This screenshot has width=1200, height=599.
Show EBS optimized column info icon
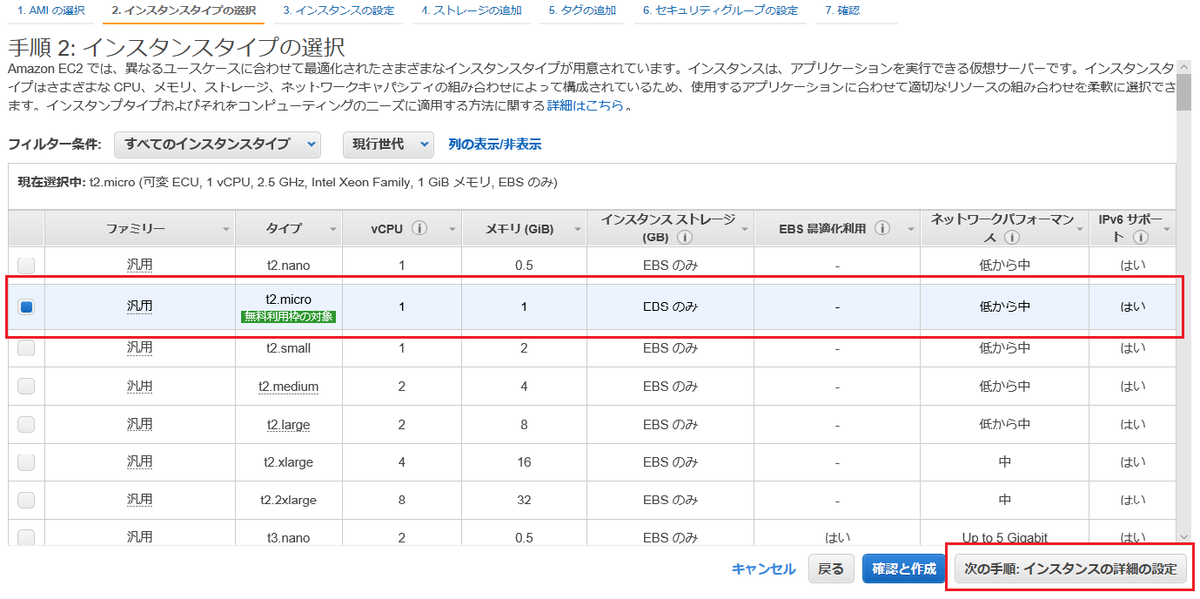[882, 228]
